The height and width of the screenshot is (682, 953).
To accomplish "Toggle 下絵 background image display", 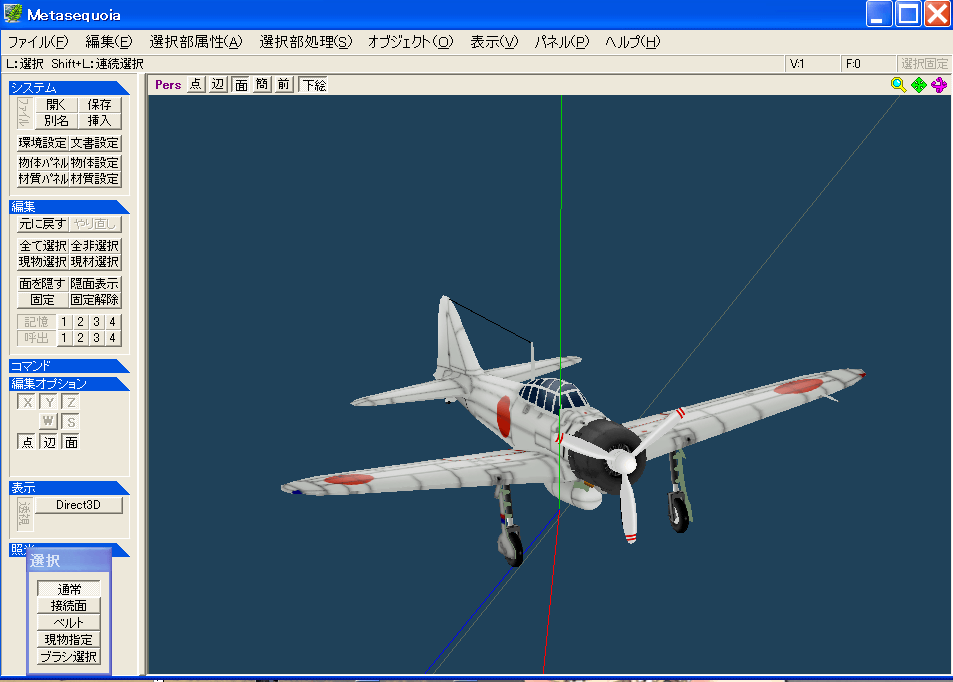I will tap(314, 84).
